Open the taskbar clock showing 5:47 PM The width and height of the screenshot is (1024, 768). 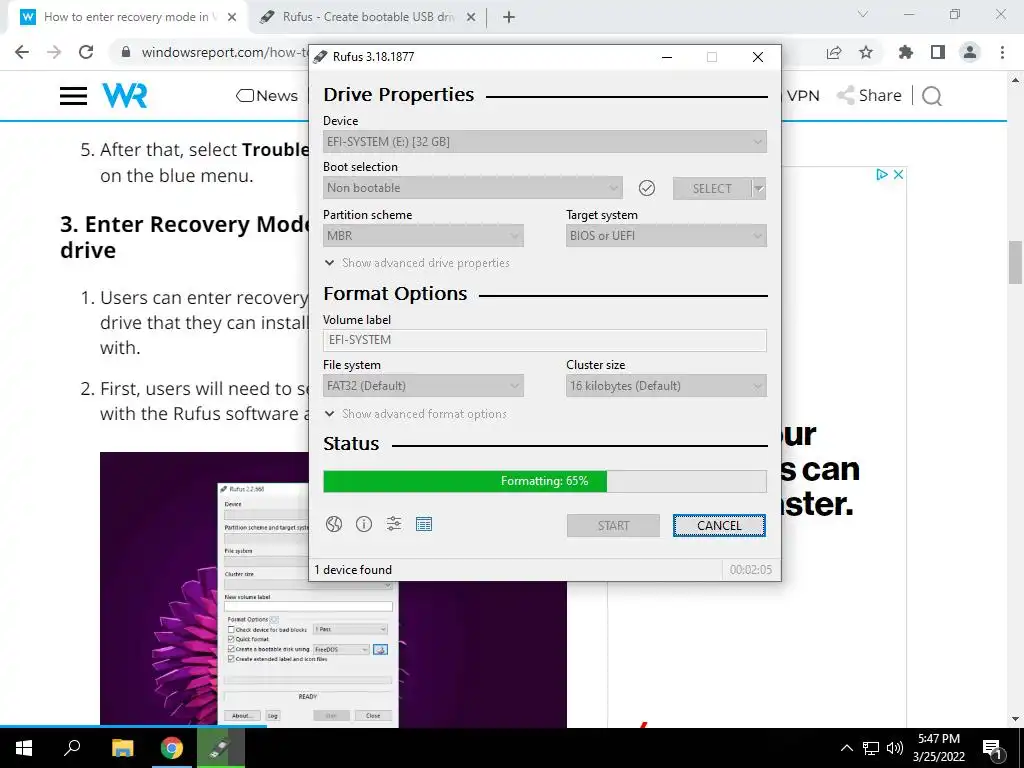(x=938, y=748)
